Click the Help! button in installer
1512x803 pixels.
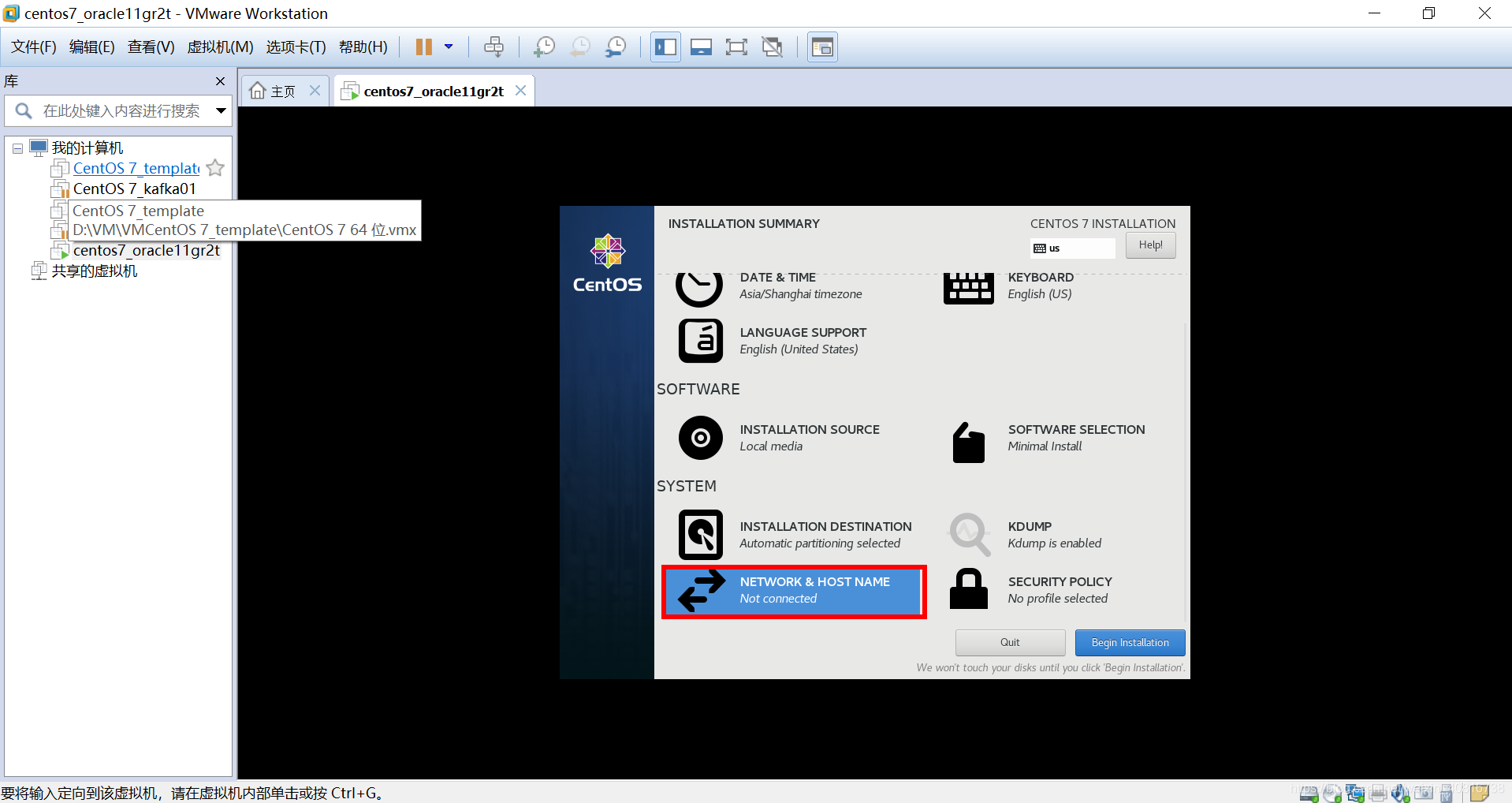pyautogui.click(x=1150, y=245)
